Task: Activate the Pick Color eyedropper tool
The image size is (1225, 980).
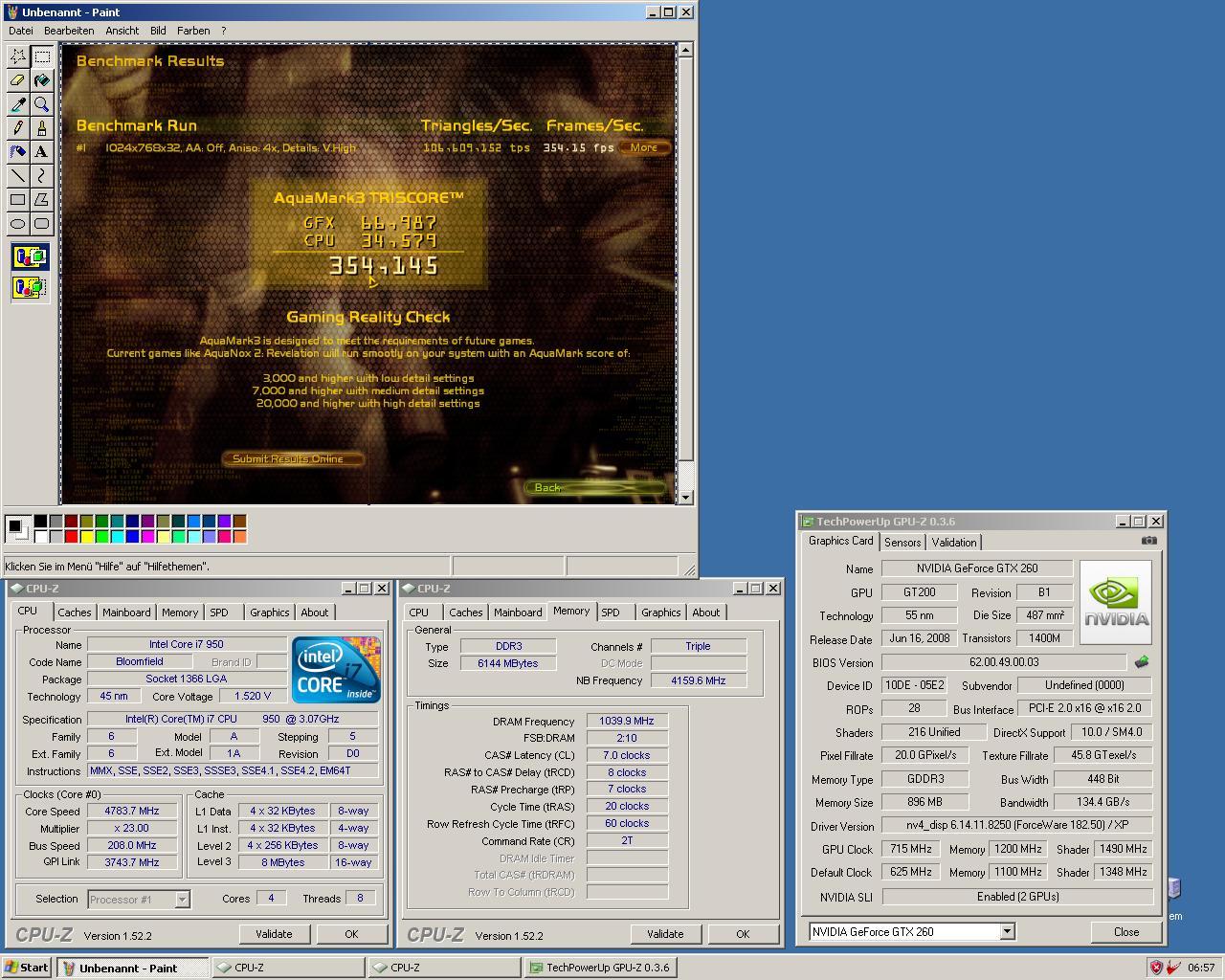Action: tap(18, 104)
